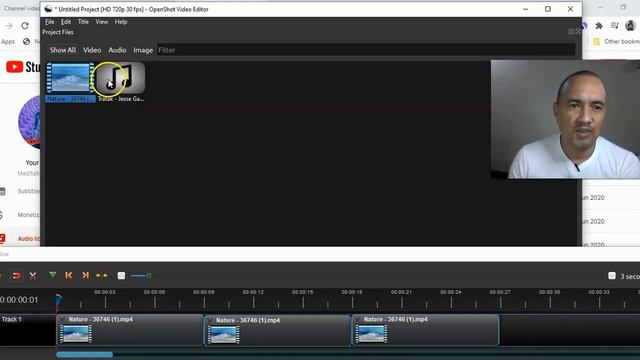Click thumbnail inside the first timeline clip
The height and width of the screenshot is (360, 640).
(x=76, y=334)
